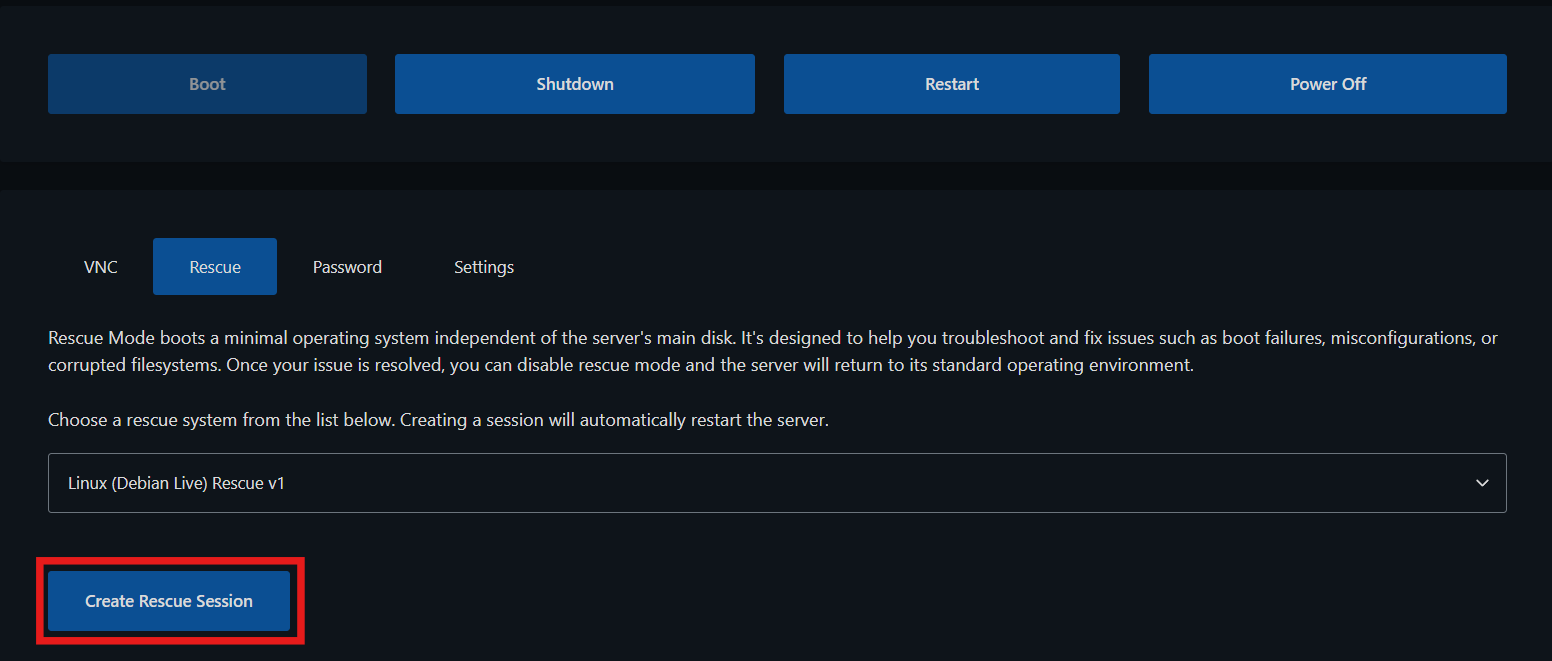Screen dimensions: 1552x661
Task: Click the 'Choose a rescue system' instruction text
Action: coord(438,420)
